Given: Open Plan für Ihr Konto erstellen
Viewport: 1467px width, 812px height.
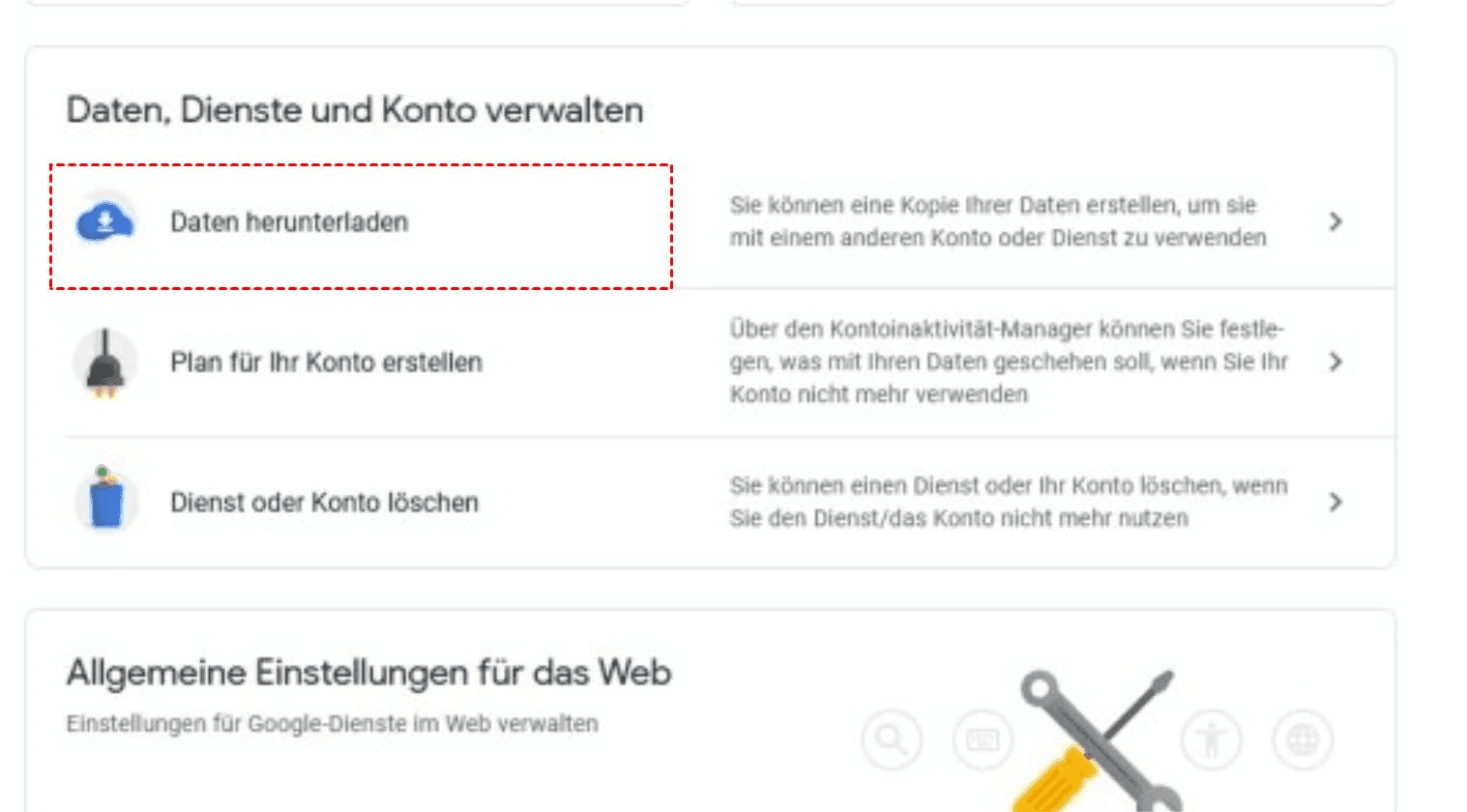Looking at the screenshot, I should [x=326, y=362].
